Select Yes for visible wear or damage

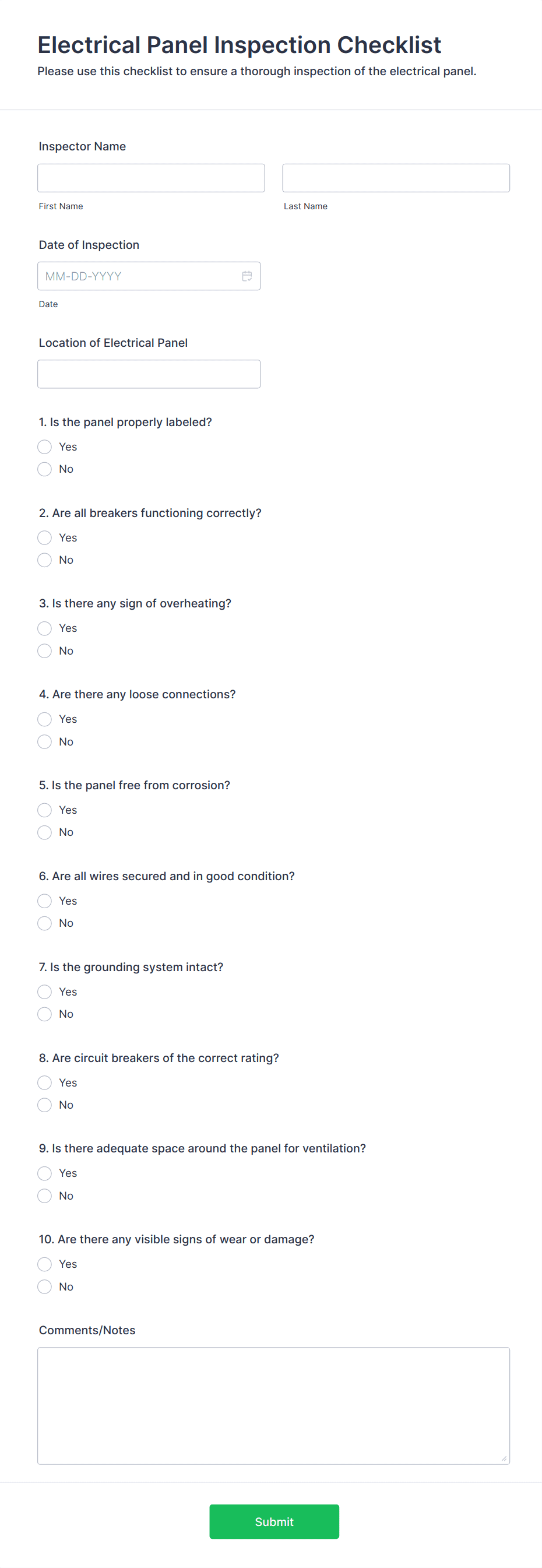(44, 1264)
